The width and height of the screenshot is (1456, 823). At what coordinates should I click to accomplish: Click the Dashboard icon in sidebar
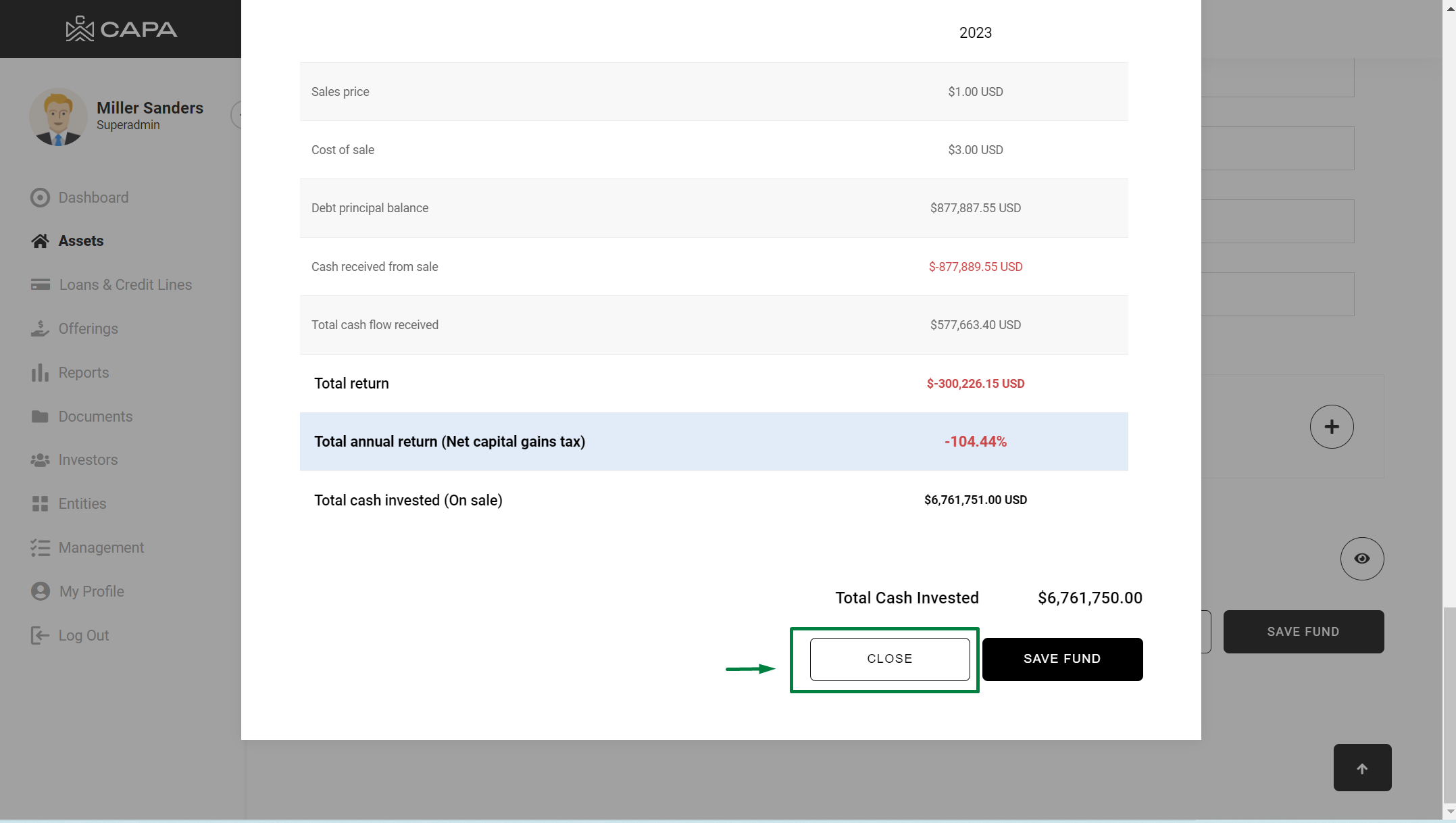40,197
